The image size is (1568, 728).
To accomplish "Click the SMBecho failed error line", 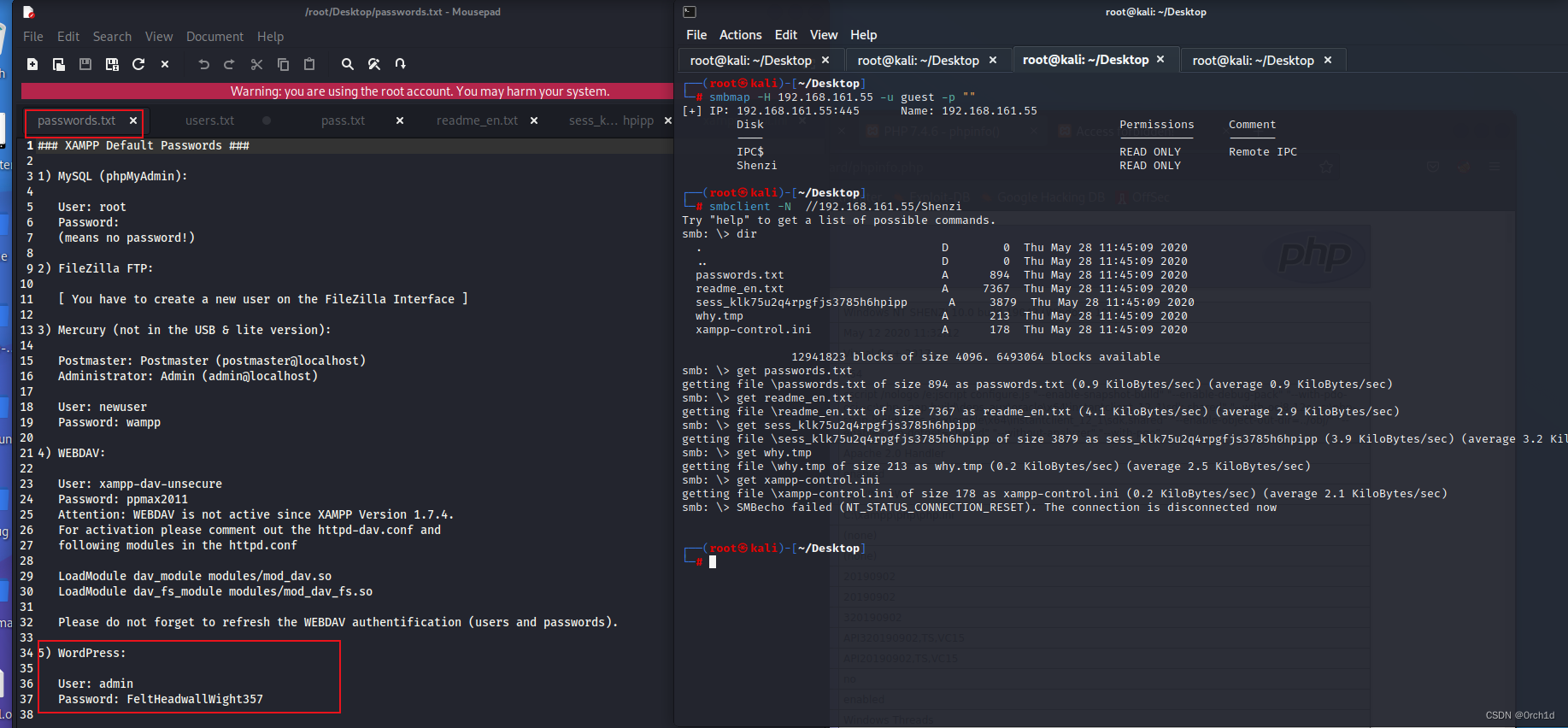I will 979,508.
